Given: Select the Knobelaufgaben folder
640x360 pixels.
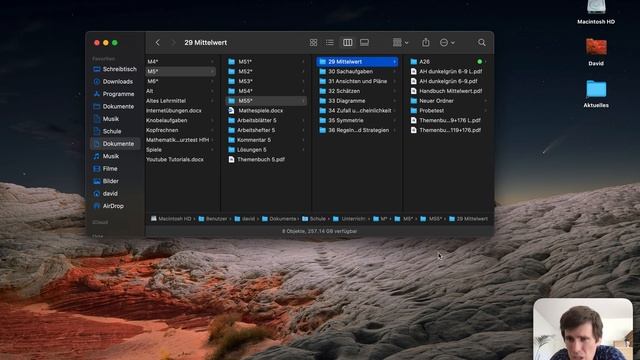Looking at the screenshot, I should [x=180, y=120].
